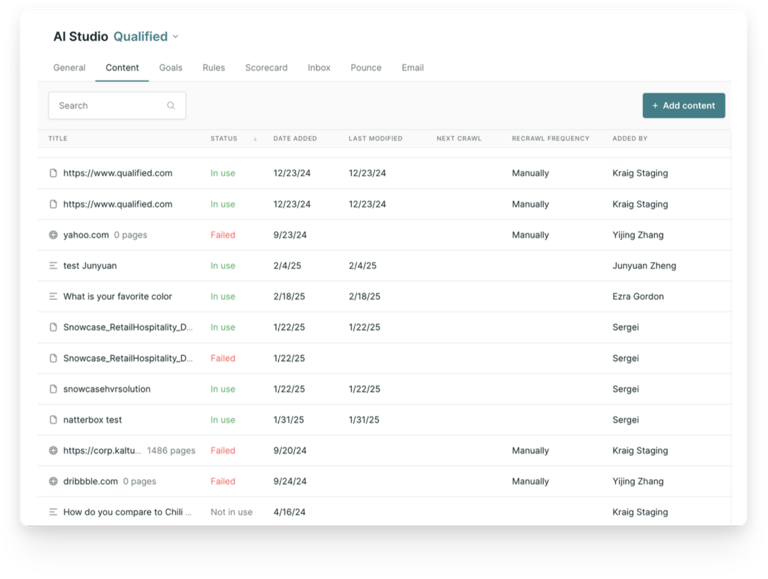Image resolution: width=768 pixels, height=579 pixels.
Task: Click the globe icon for yahoo.com
Action: tap(53, 235)
